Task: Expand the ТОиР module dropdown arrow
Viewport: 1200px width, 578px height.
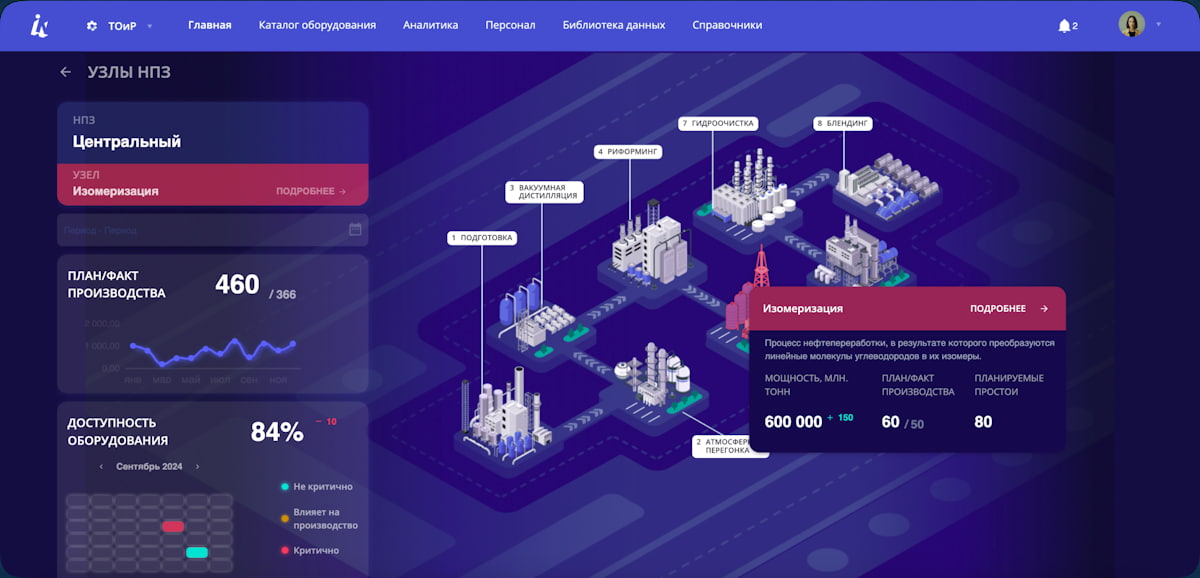Action: click(x=150, y=26)
